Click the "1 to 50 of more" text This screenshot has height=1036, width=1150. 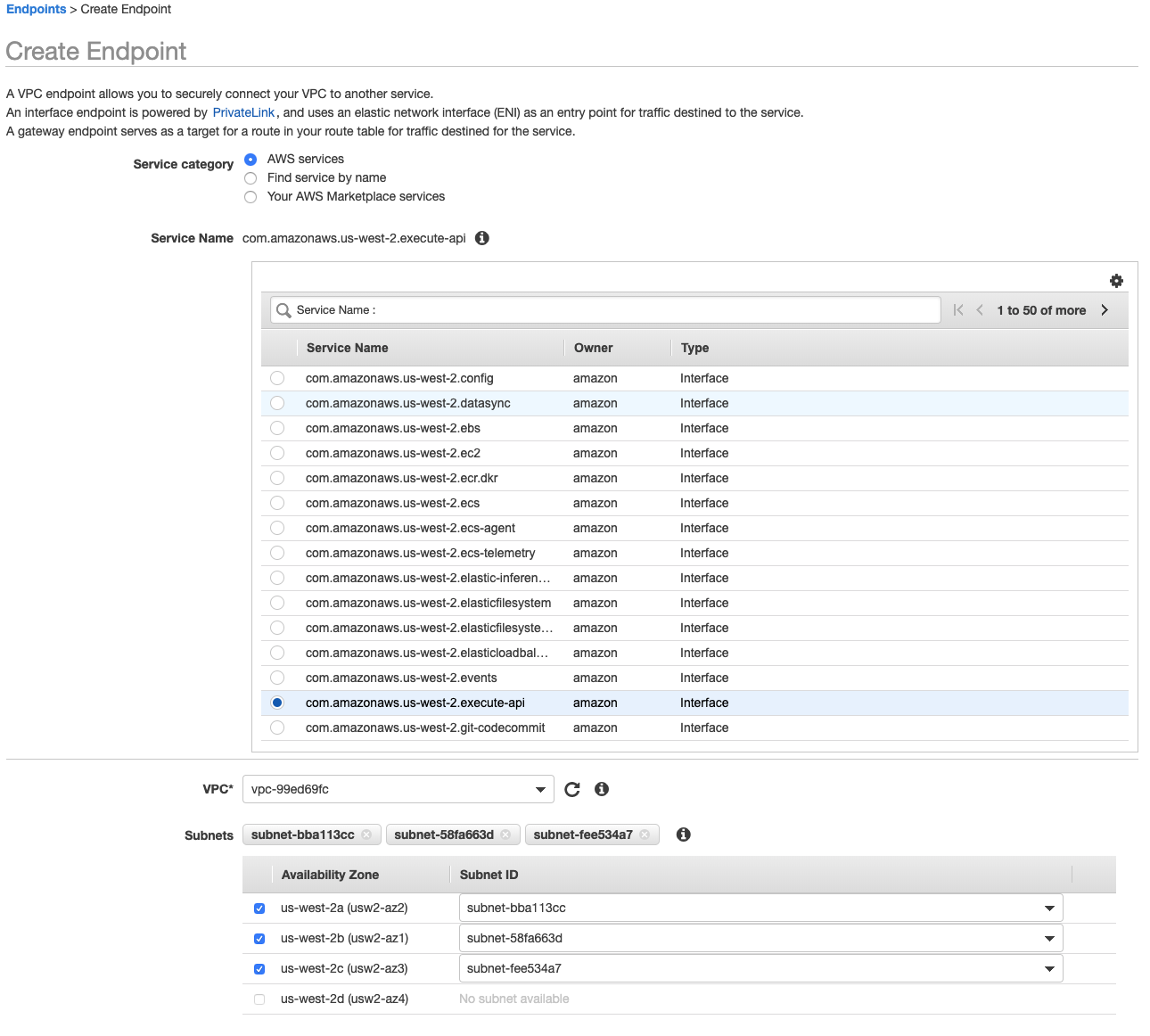(x=1041, y=310)
